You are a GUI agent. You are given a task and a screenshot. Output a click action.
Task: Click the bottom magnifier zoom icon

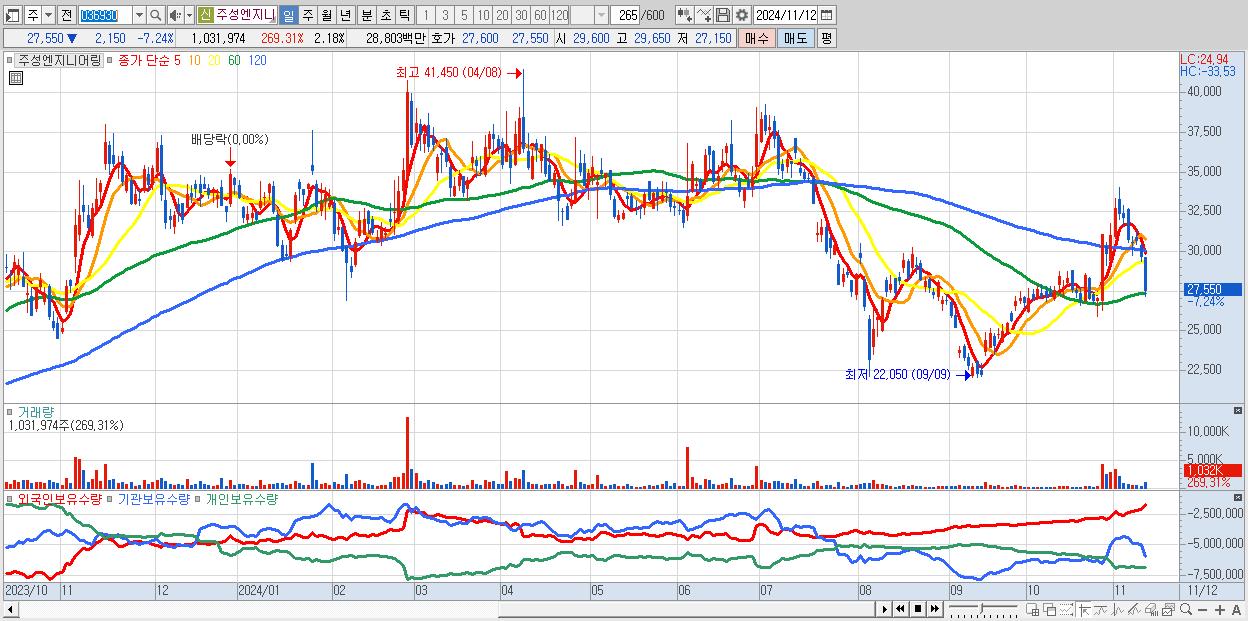(x=1186, y=609)
